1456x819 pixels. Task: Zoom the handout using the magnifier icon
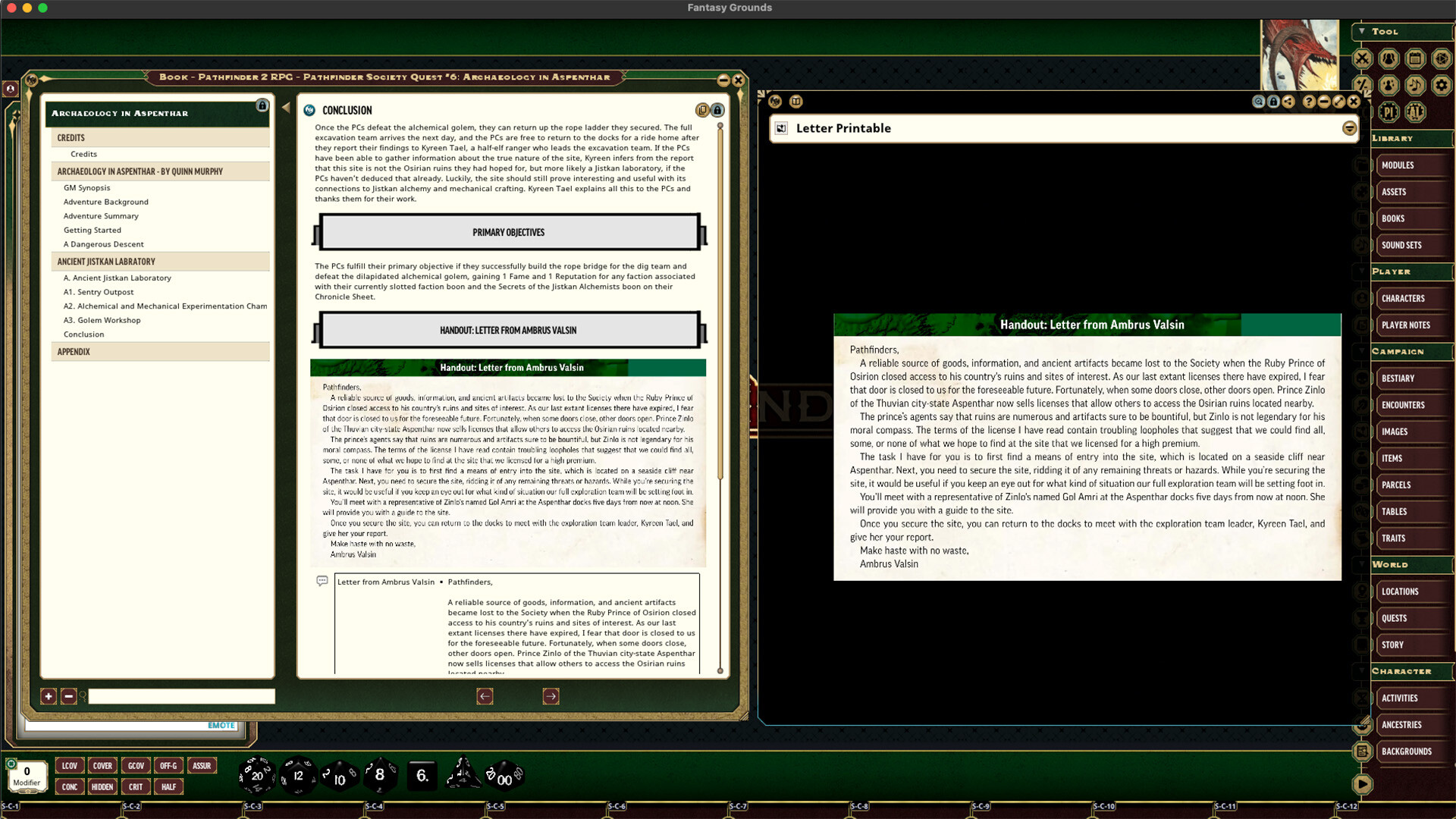pyautogui.click(x=1259, y=101)
